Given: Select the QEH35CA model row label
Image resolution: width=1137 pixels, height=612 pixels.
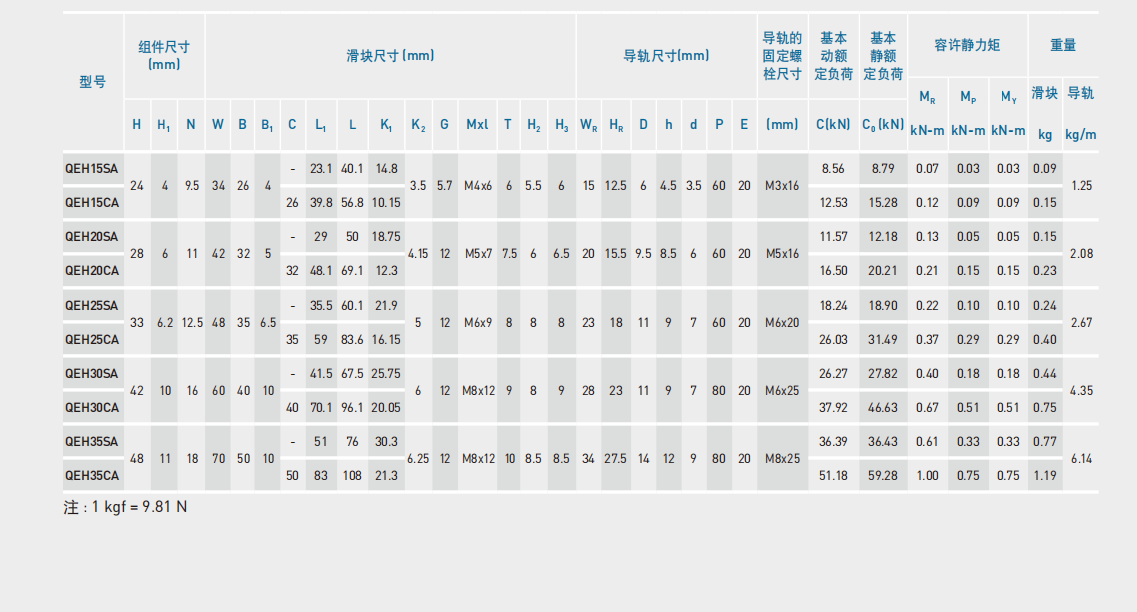Looking at the screenshot, I should coord(91,475).
